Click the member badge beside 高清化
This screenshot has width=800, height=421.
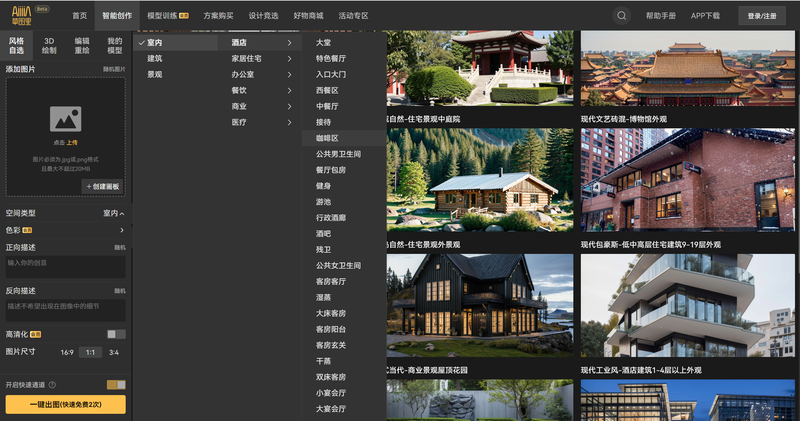pos(36,334)
